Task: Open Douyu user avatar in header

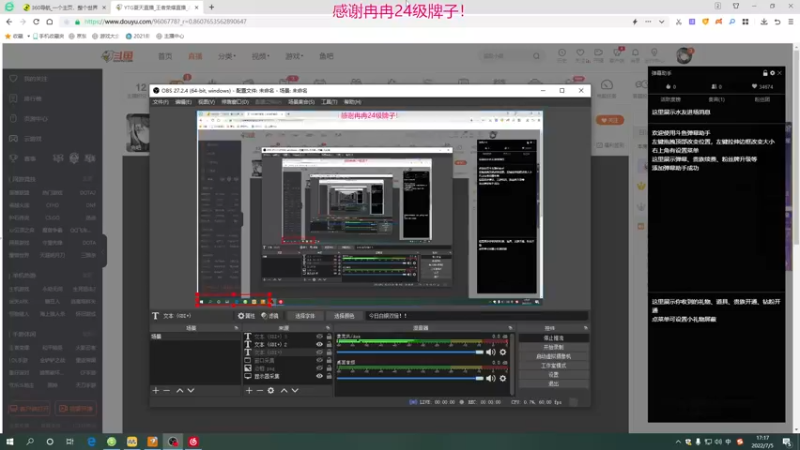Action: pos(684,56)
